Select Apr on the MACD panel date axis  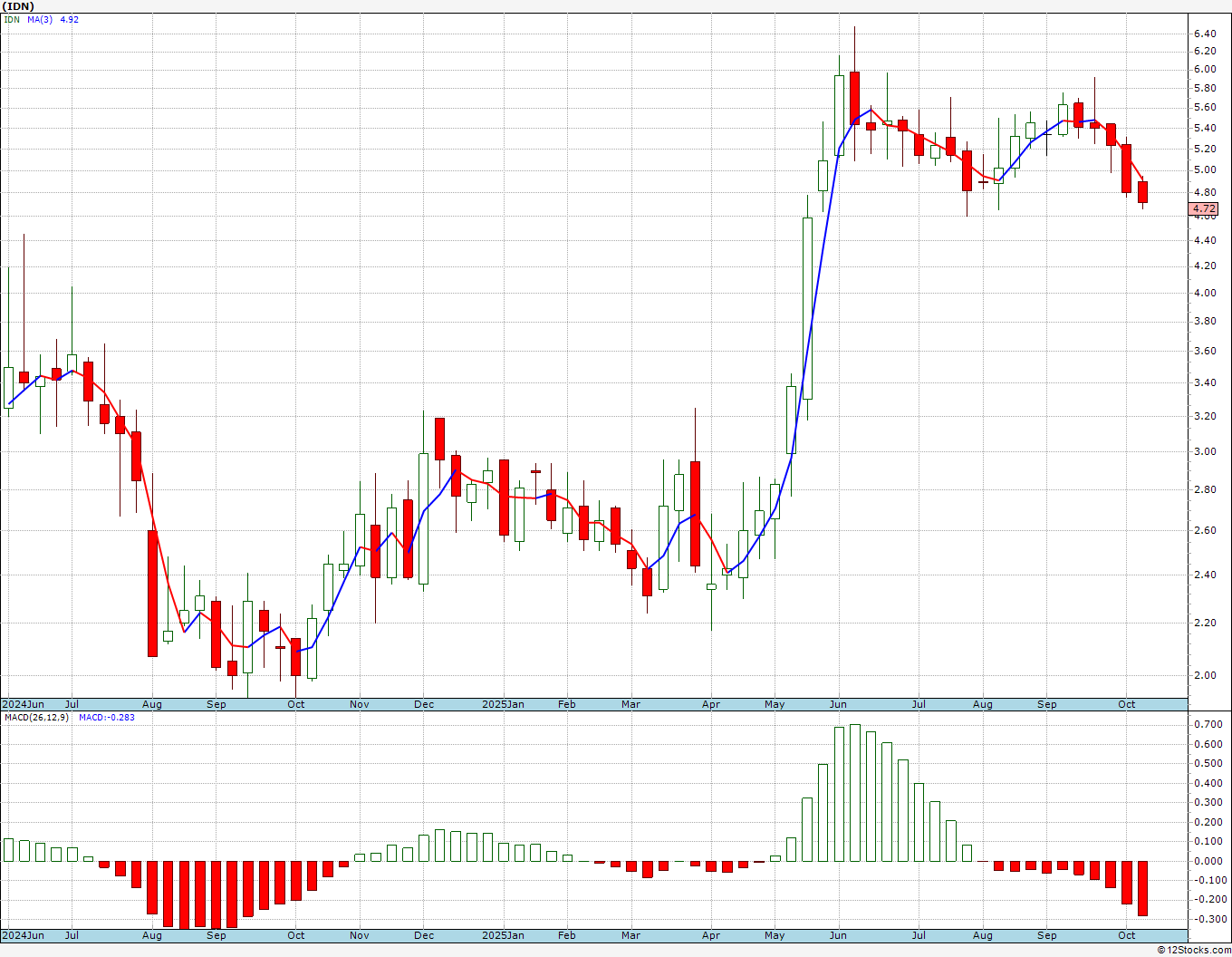(711, 935)
